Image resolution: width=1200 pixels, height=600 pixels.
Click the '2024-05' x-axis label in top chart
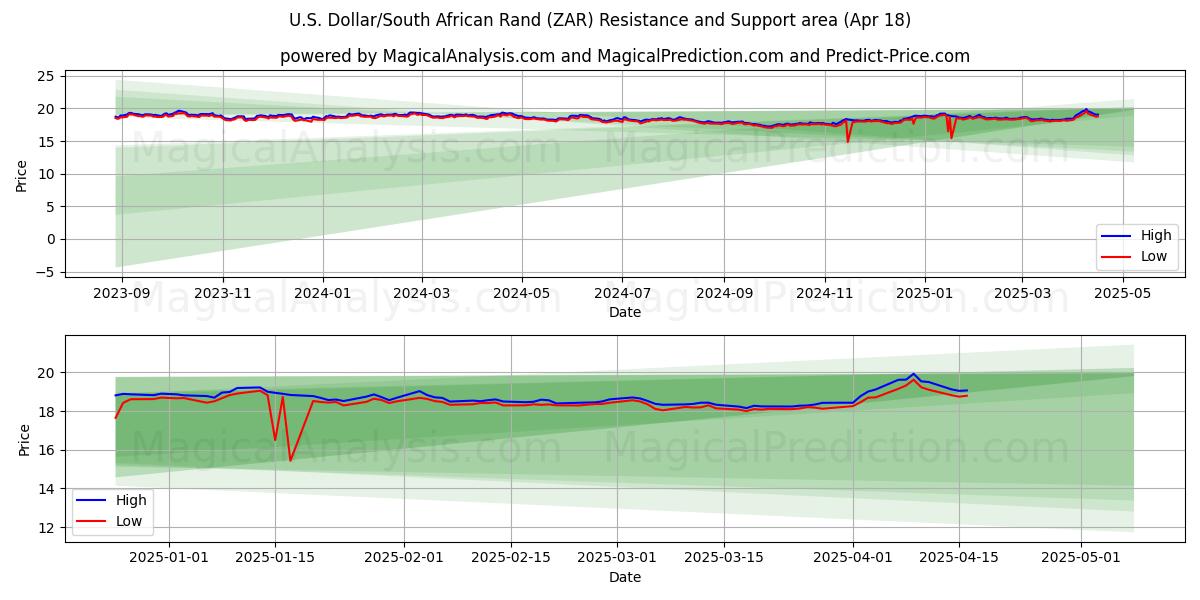(522, 294)
